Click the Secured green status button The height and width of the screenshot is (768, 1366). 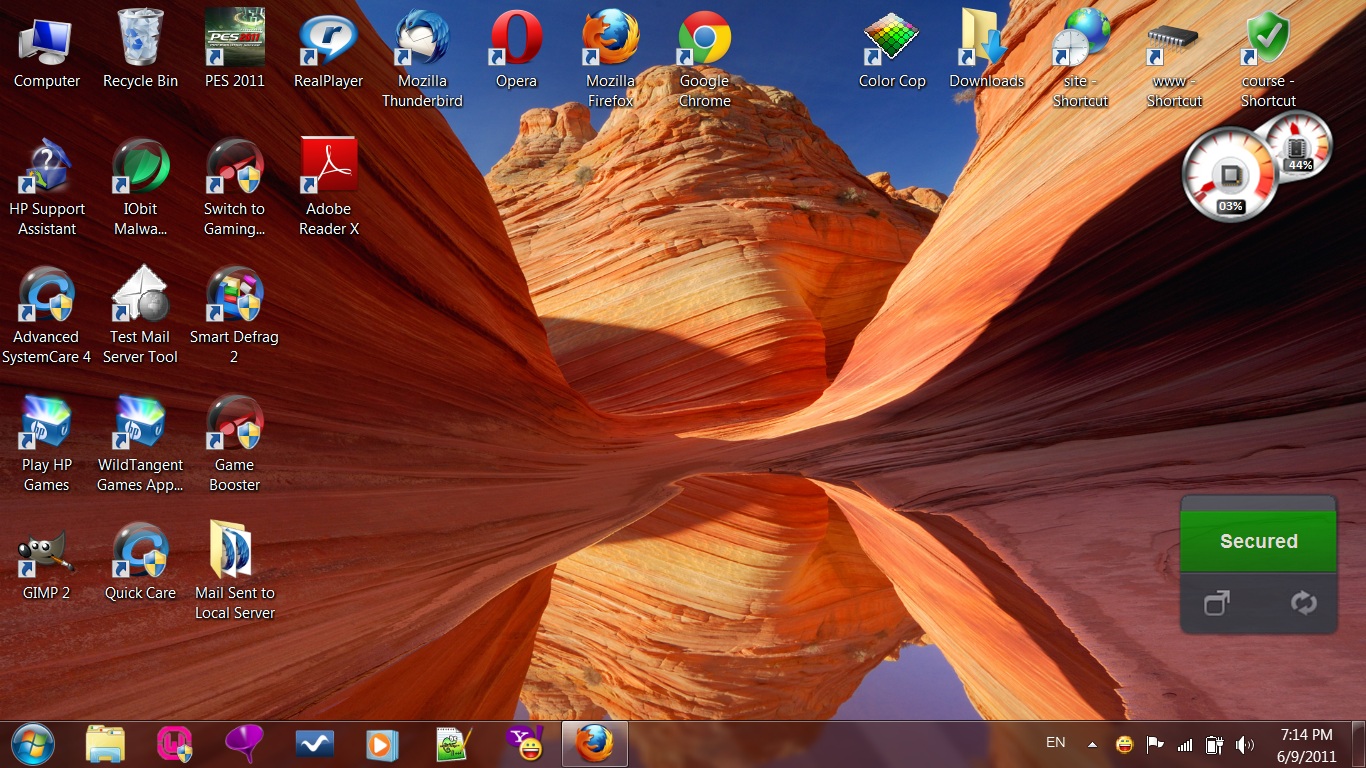point(1258,541)
